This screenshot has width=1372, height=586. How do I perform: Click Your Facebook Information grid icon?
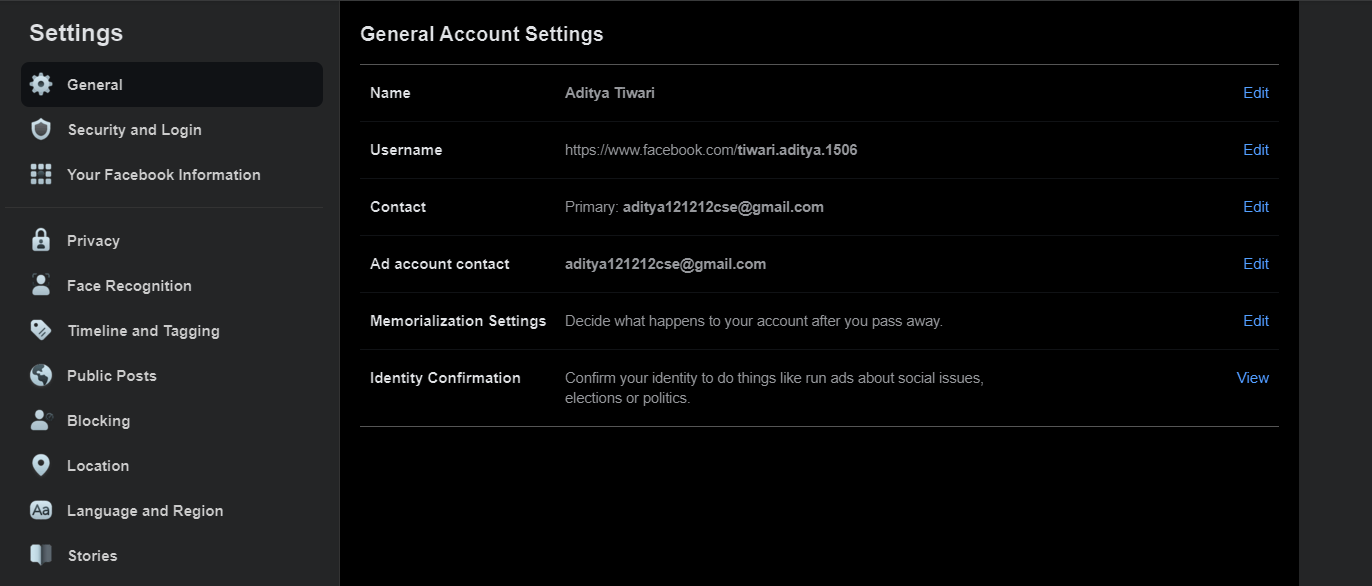[x=41, y=175]
